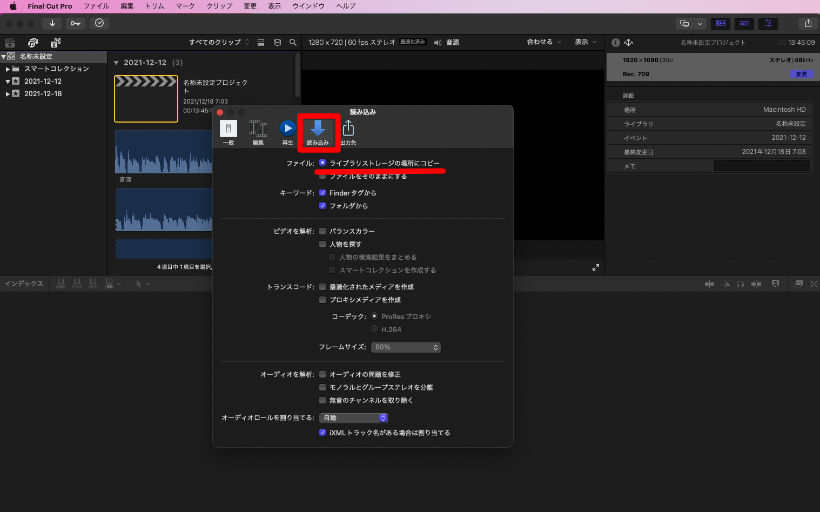Open Destinations tab in preferences window

click(348, 133)
